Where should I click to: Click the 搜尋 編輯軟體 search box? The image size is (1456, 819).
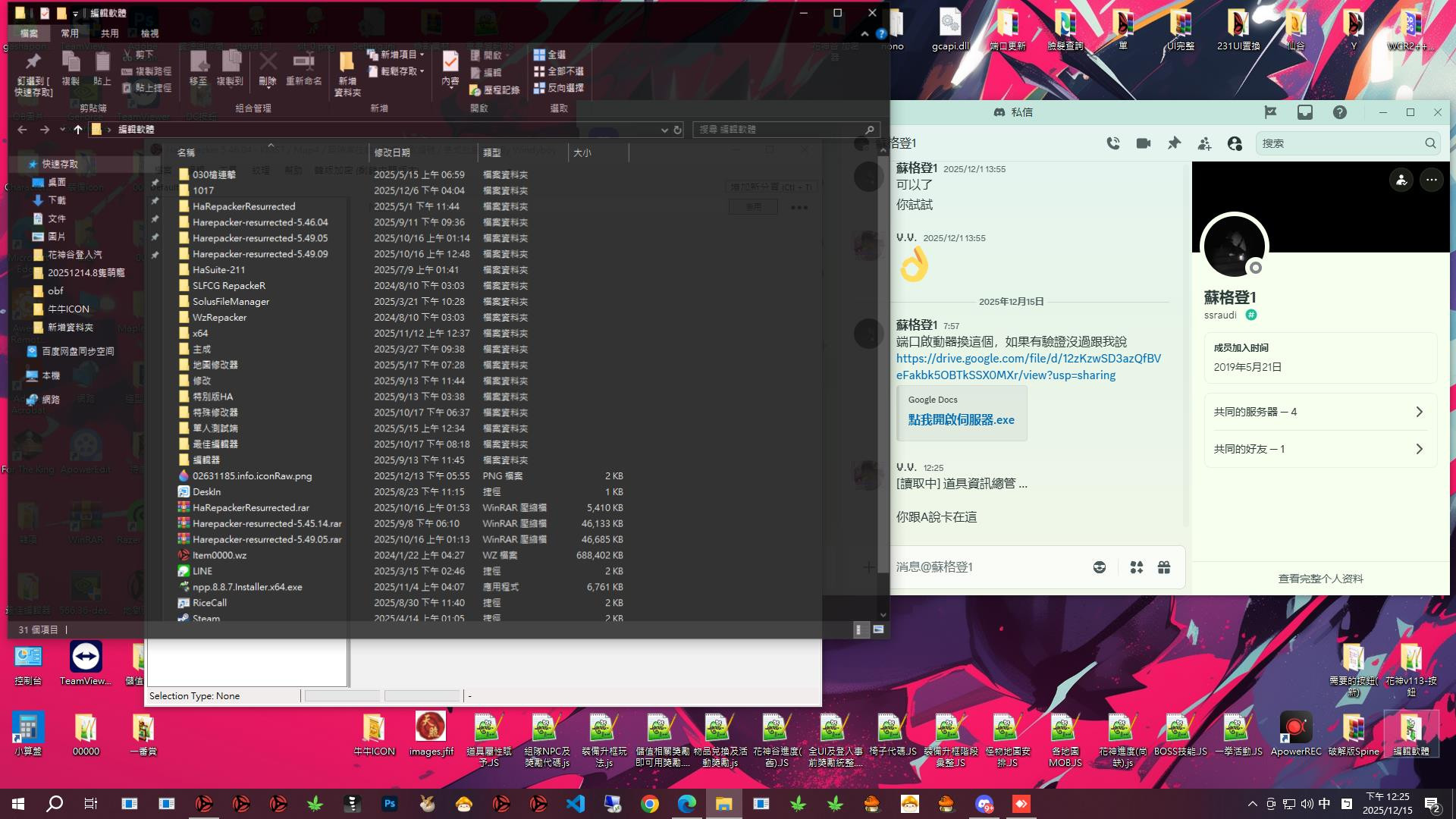pos(786,130)
